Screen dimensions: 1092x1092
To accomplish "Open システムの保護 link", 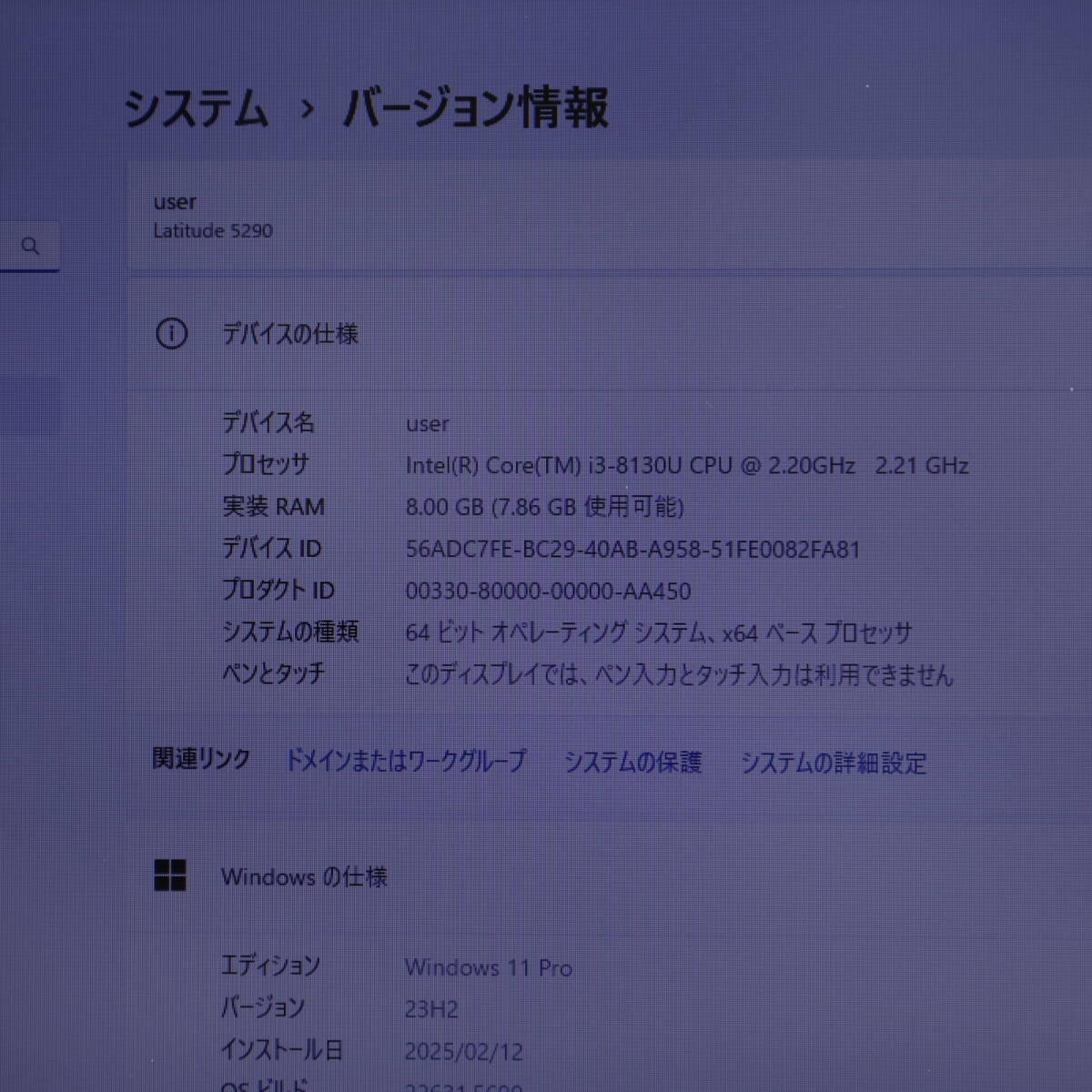I will pos(632,762).
